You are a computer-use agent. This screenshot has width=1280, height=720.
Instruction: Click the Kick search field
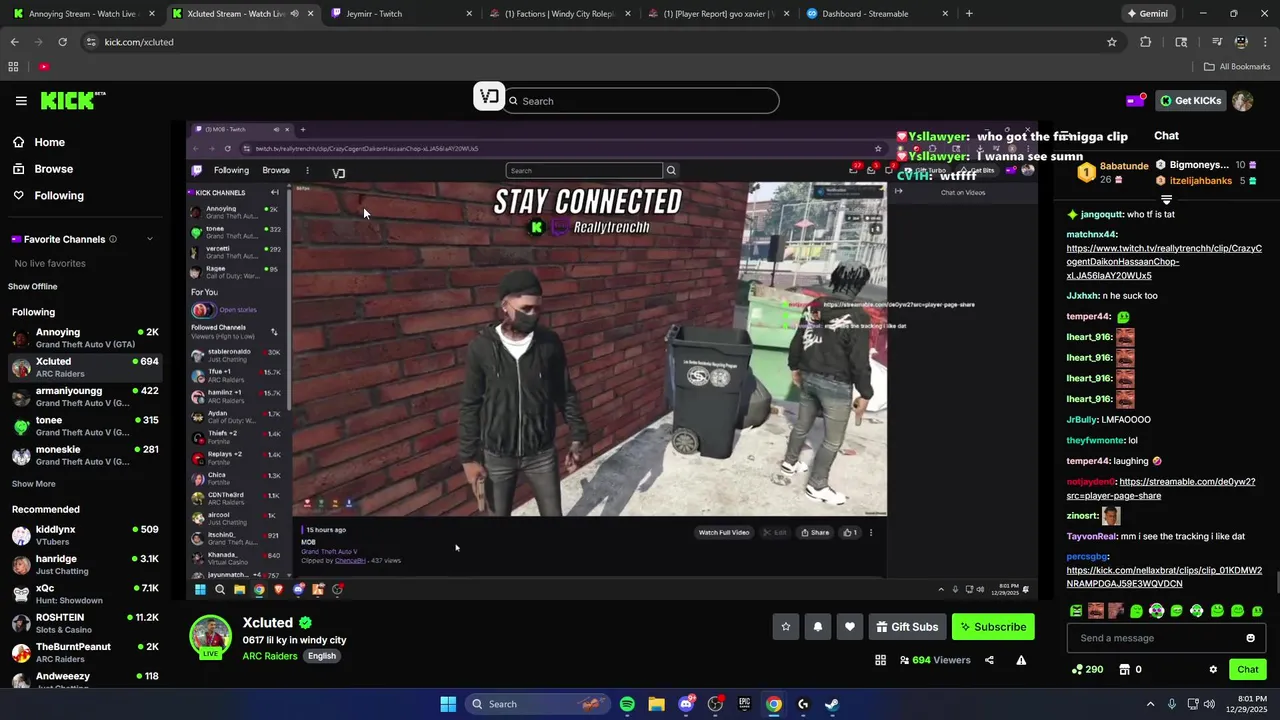[640, 101]
